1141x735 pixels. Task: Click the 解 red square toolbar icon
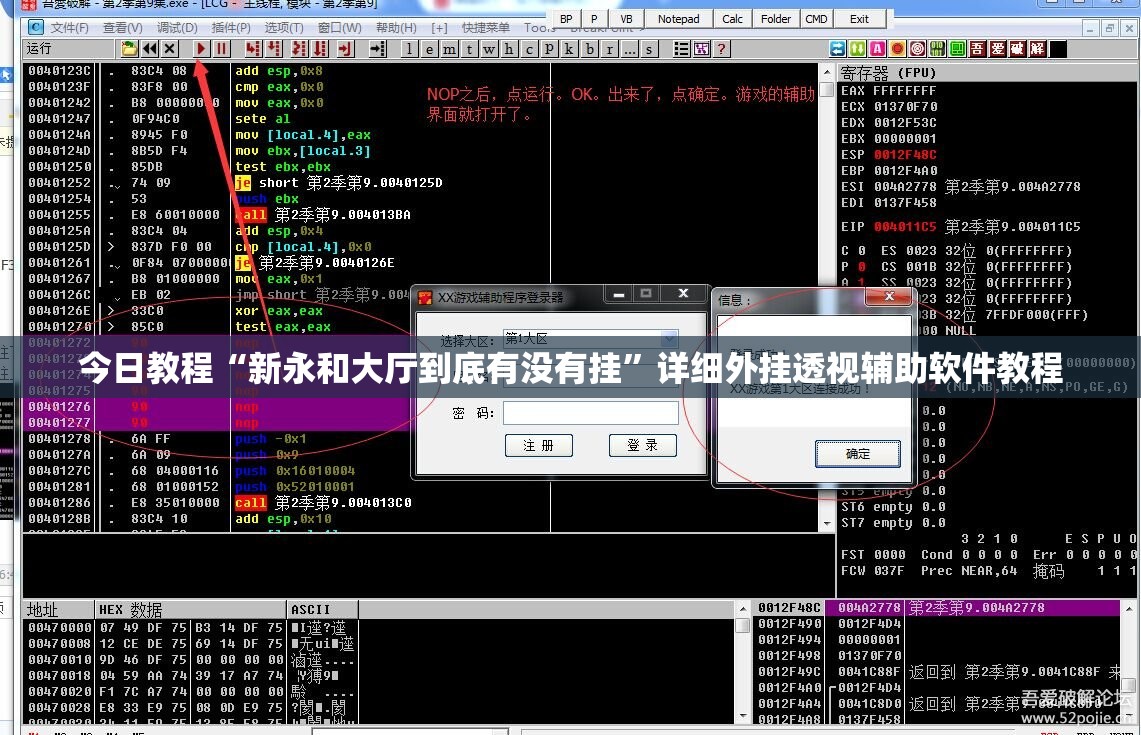point(1038,49)
